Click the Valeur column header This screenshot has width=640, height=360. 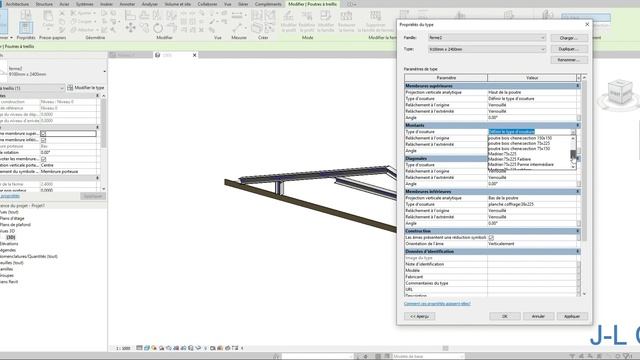(532, 78)
